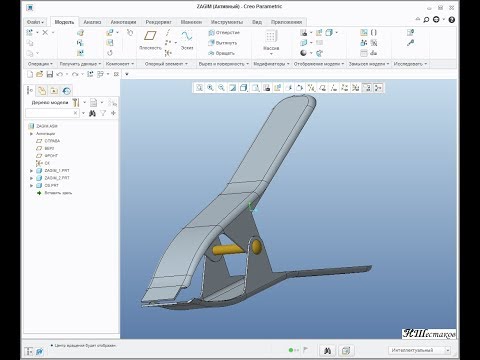The width and height of the screenshot is (480, 360).
Task: Open command search with the magnifier icon
Action: pyautogui.click(x=426, y=20)
